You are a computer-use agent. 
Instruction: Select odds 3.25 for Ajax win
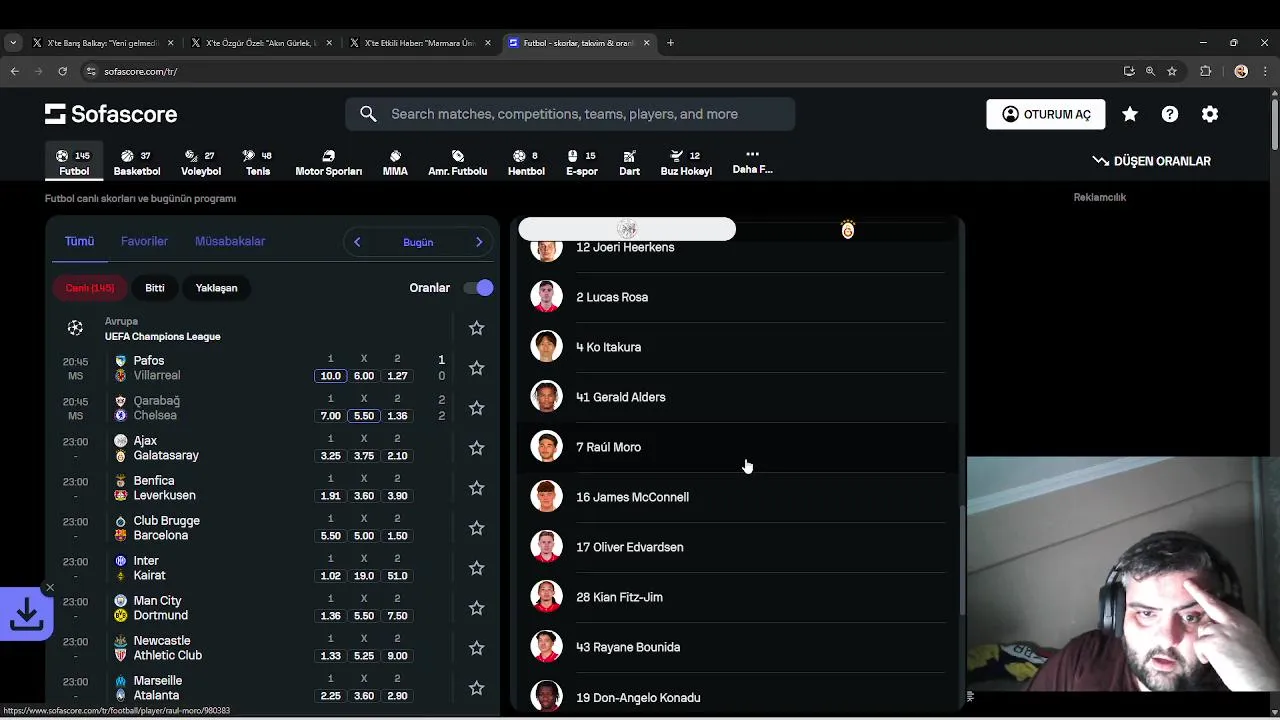(330, 456)
